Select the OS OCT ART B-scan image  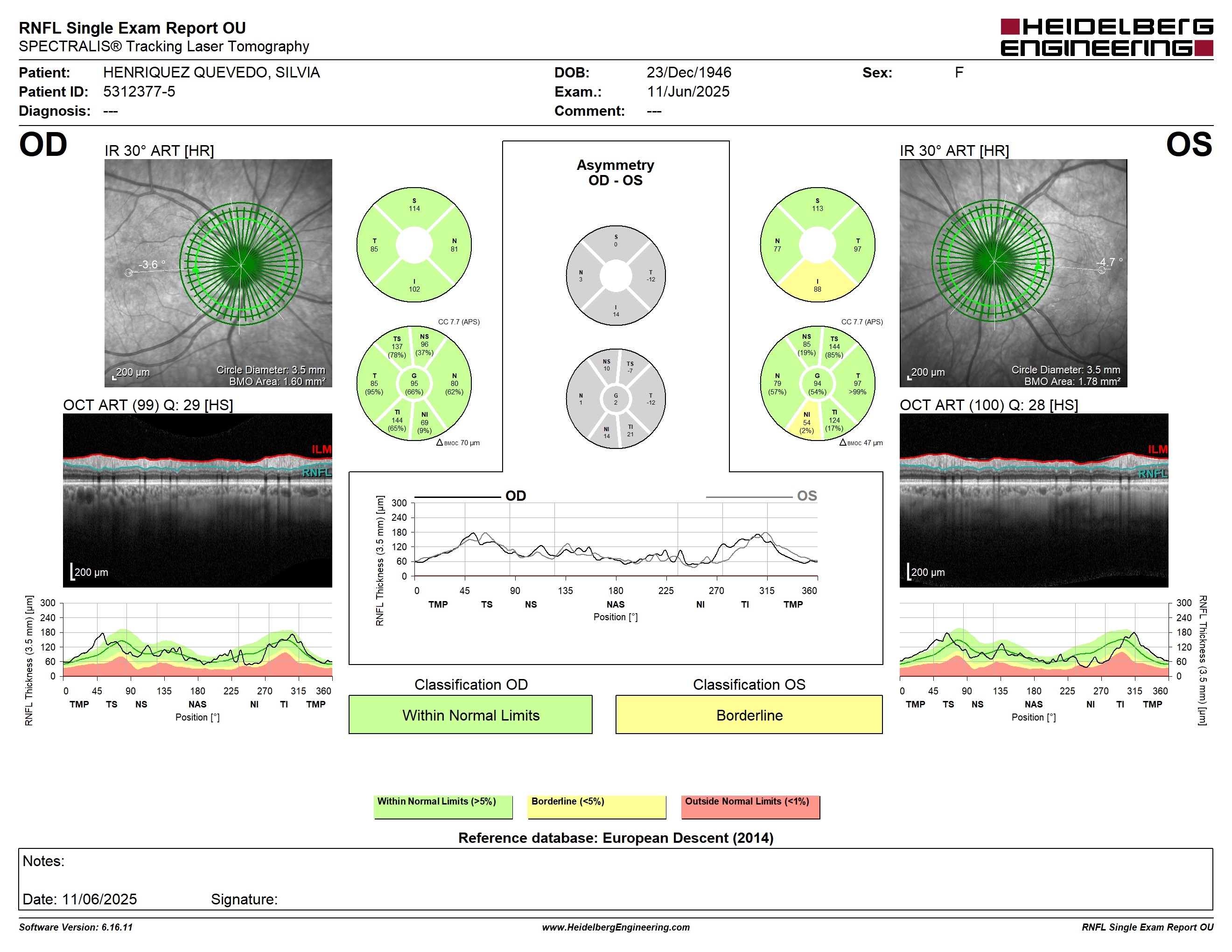(1034, 500)
